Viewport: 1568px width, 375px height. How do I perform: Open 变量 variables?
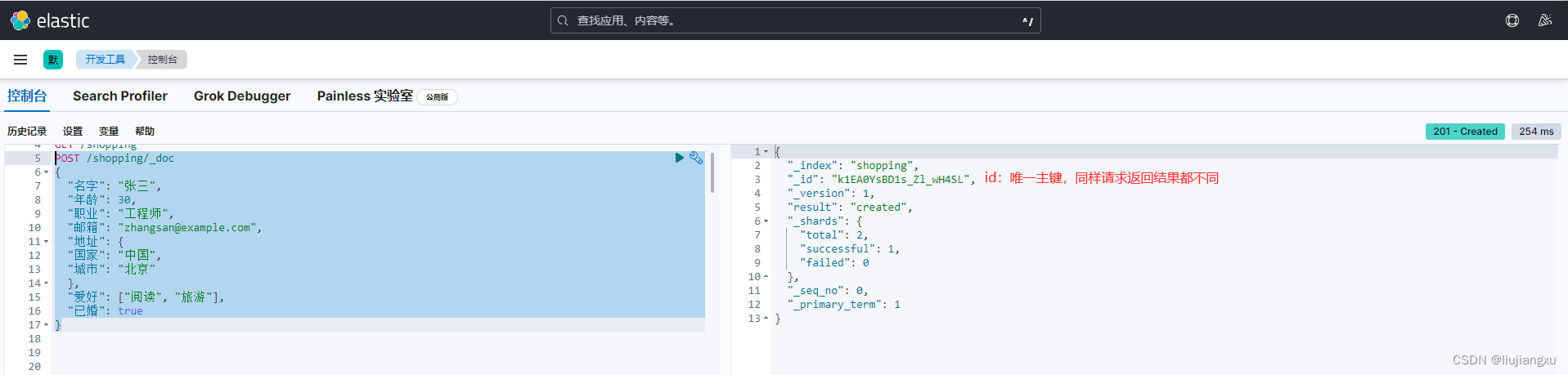pyautogui.click(x=109, y=131)
